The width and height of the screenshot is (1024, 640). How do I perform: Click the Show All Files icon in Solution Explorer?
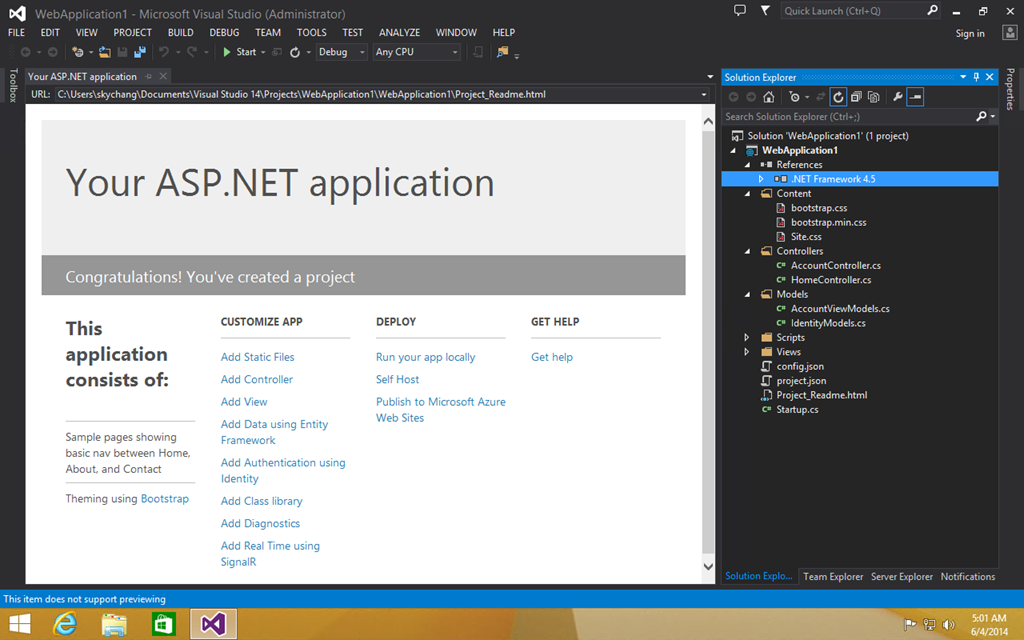pyautogui.click(x=874, y=97)
